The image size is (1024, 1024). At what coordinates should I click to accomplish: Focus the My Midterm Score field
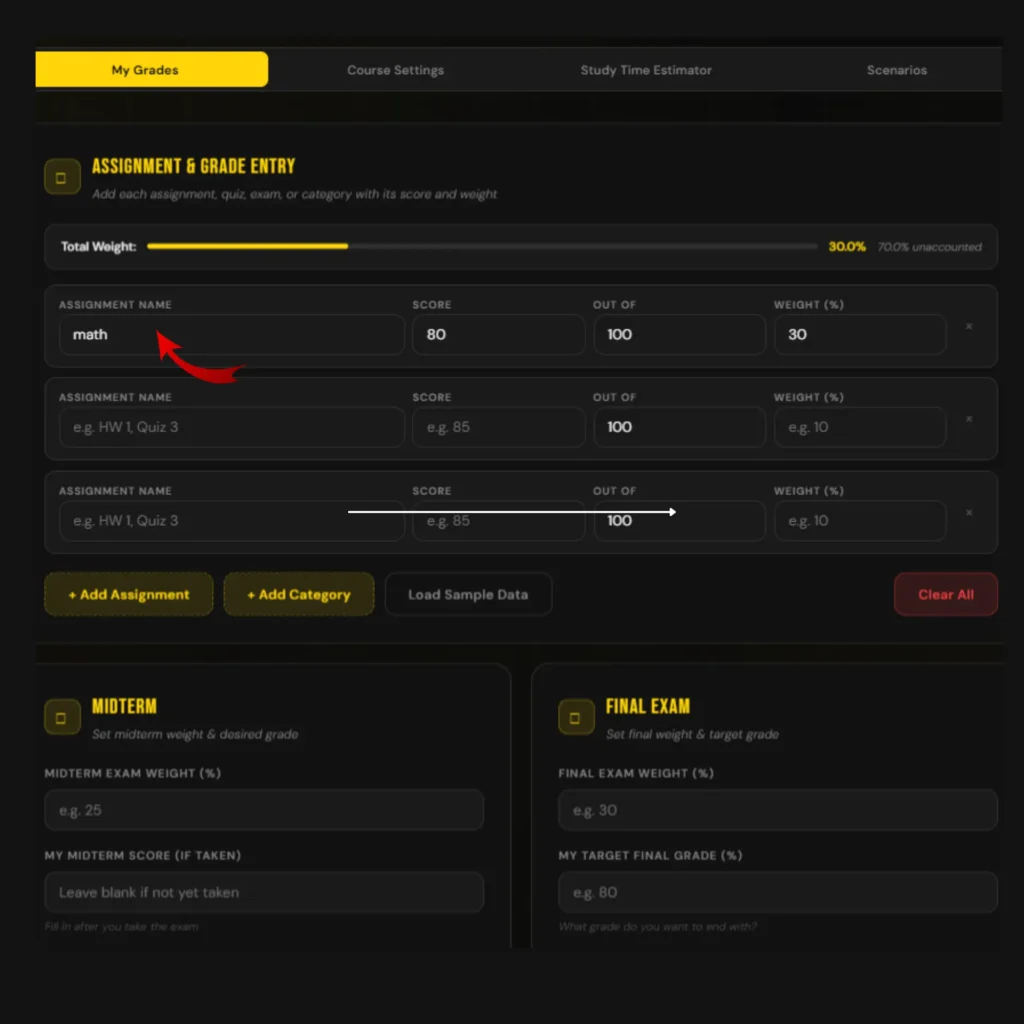(264, 892)
